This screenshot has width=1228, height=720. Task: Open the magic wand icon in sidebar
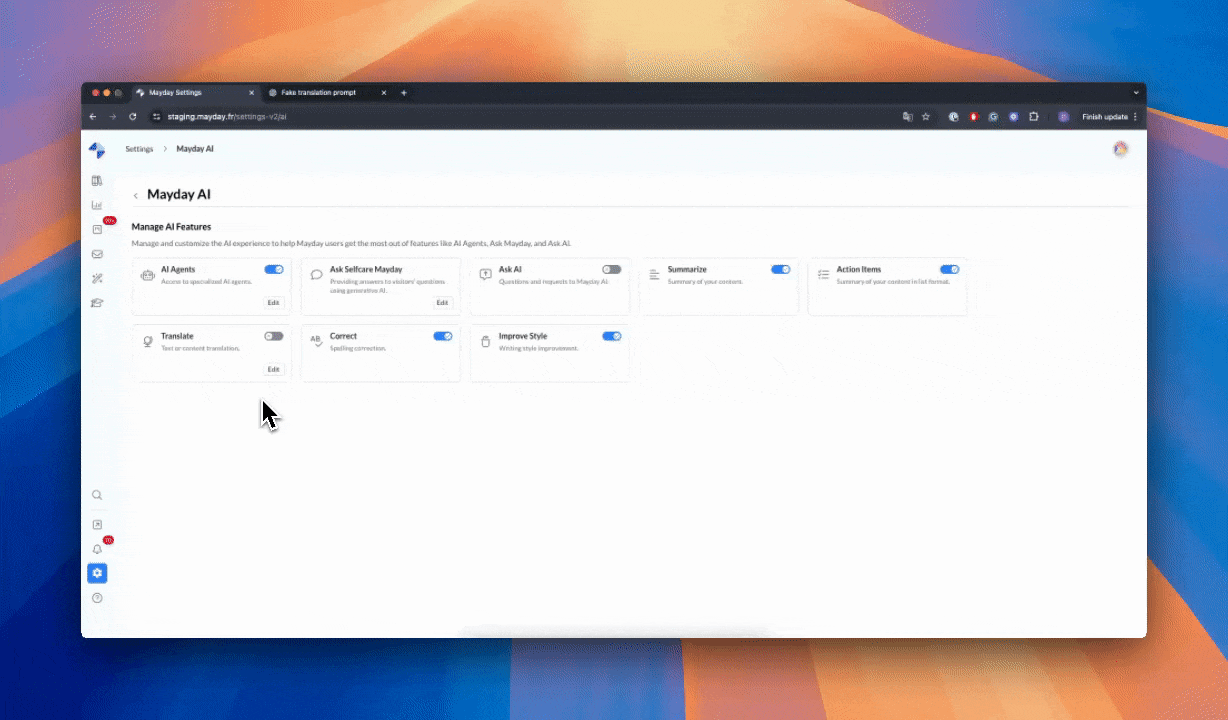coord(97,278)
